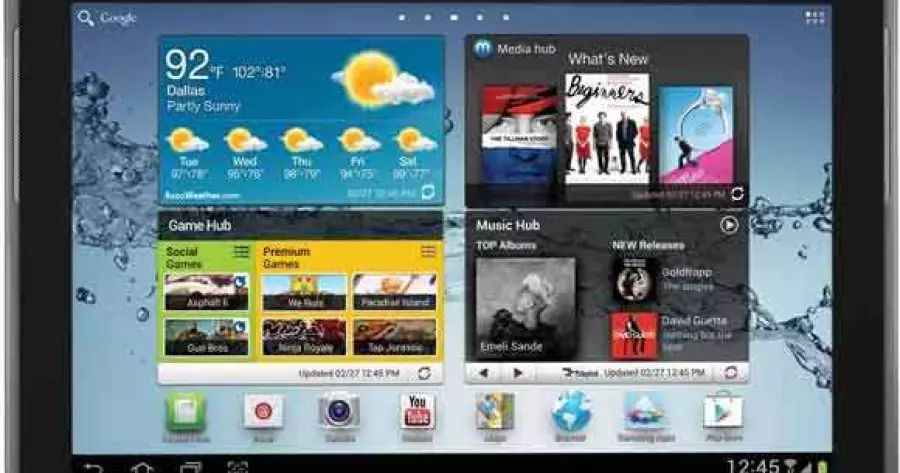
Task: Open Premium Games list menu
Action: coord(428,251)
